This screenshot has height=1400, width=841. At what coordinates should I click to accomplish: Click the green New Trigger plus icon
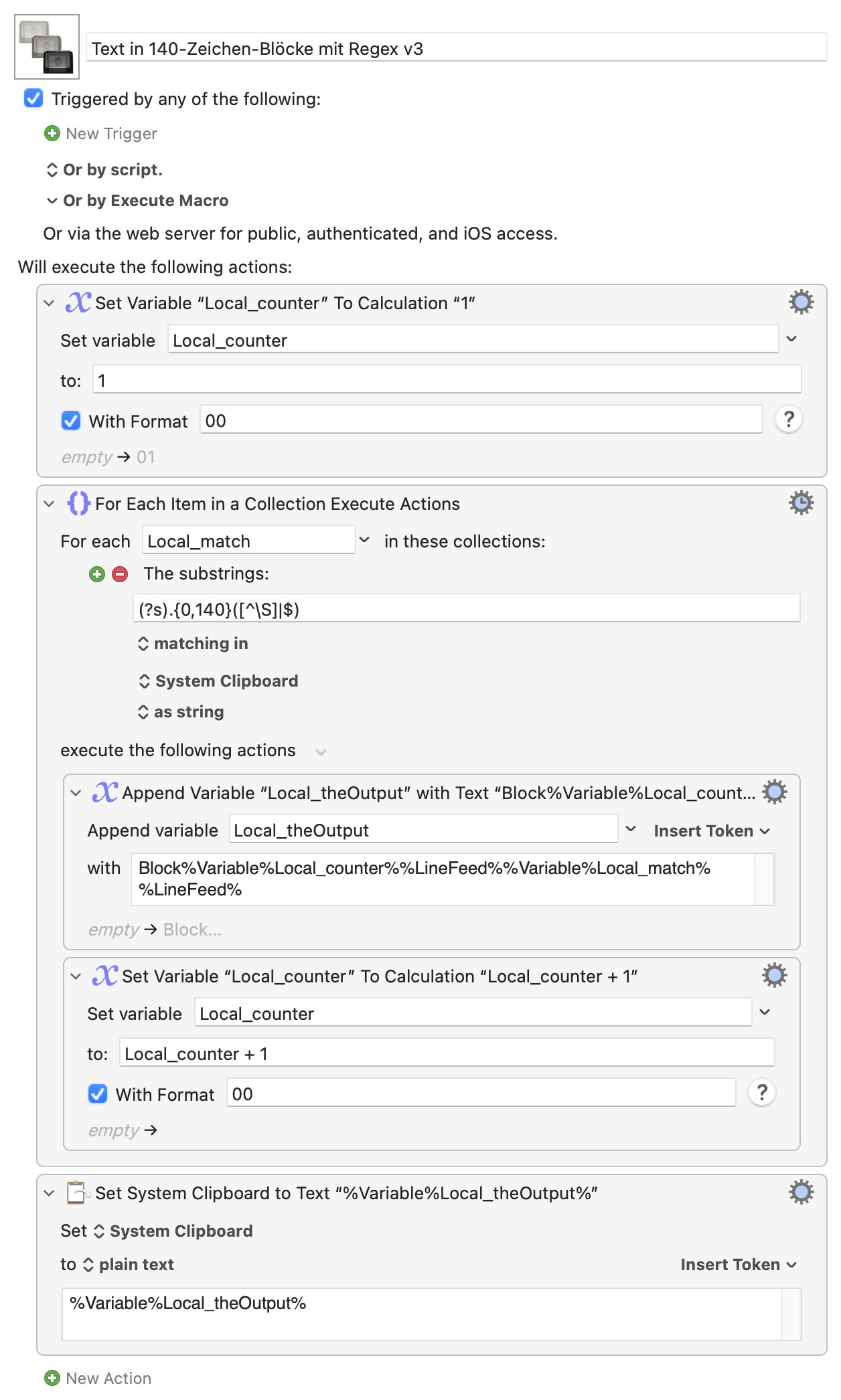pos(52,134)
